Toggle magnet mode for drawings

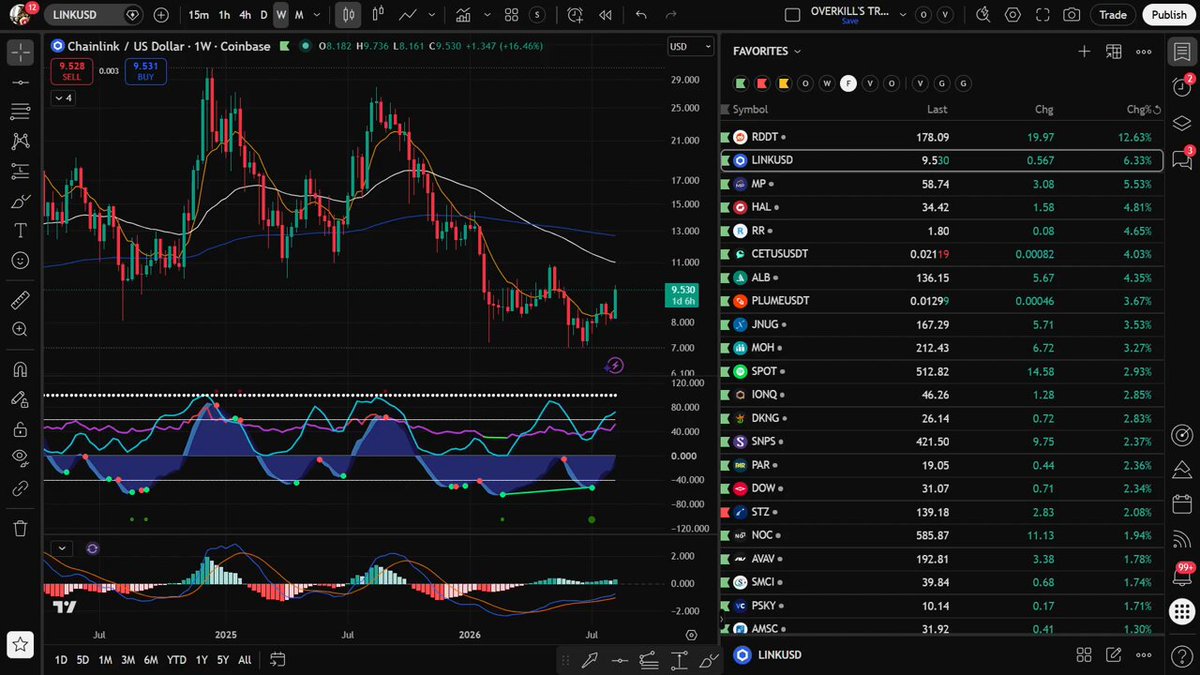pos(20,369)
